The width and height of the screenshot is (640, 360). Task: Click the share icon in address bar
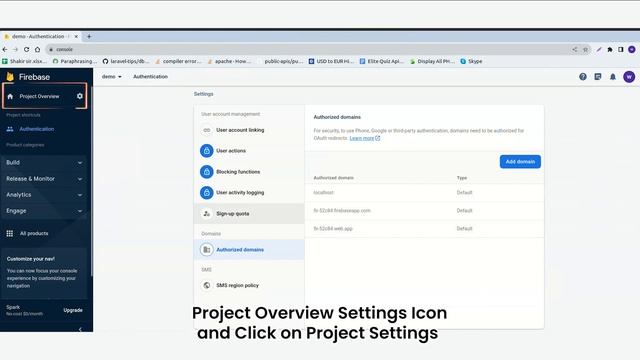point(575,49)
